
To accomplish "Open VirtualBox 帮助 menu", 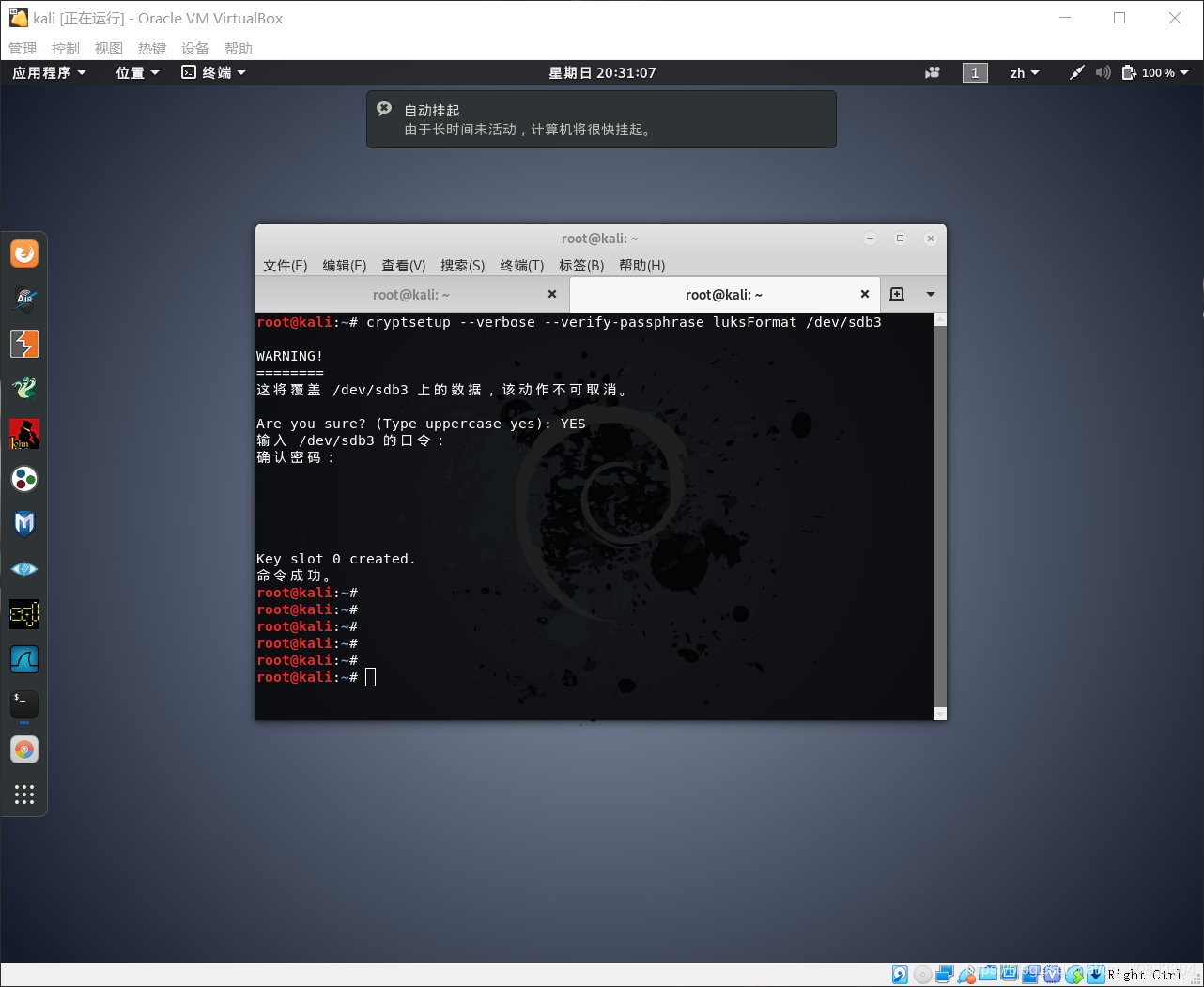I will (x=239, y=48).
